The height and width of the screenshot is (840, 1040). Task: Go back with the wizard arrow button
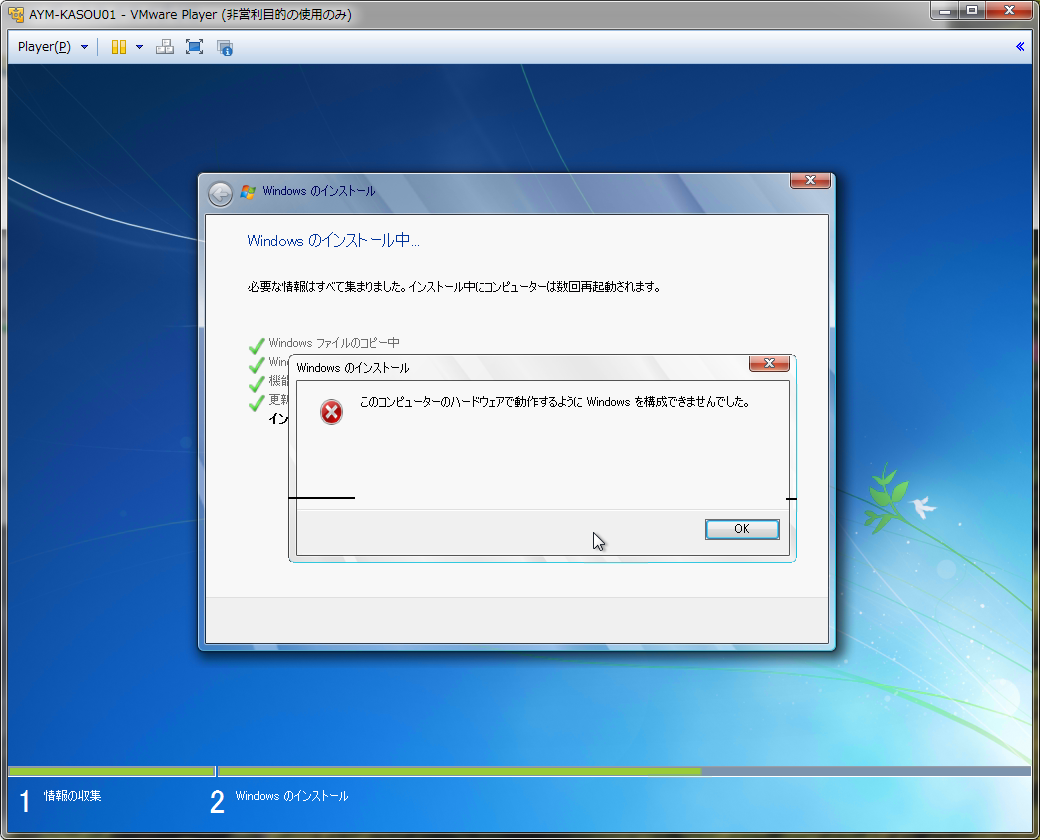coord(220,194)
